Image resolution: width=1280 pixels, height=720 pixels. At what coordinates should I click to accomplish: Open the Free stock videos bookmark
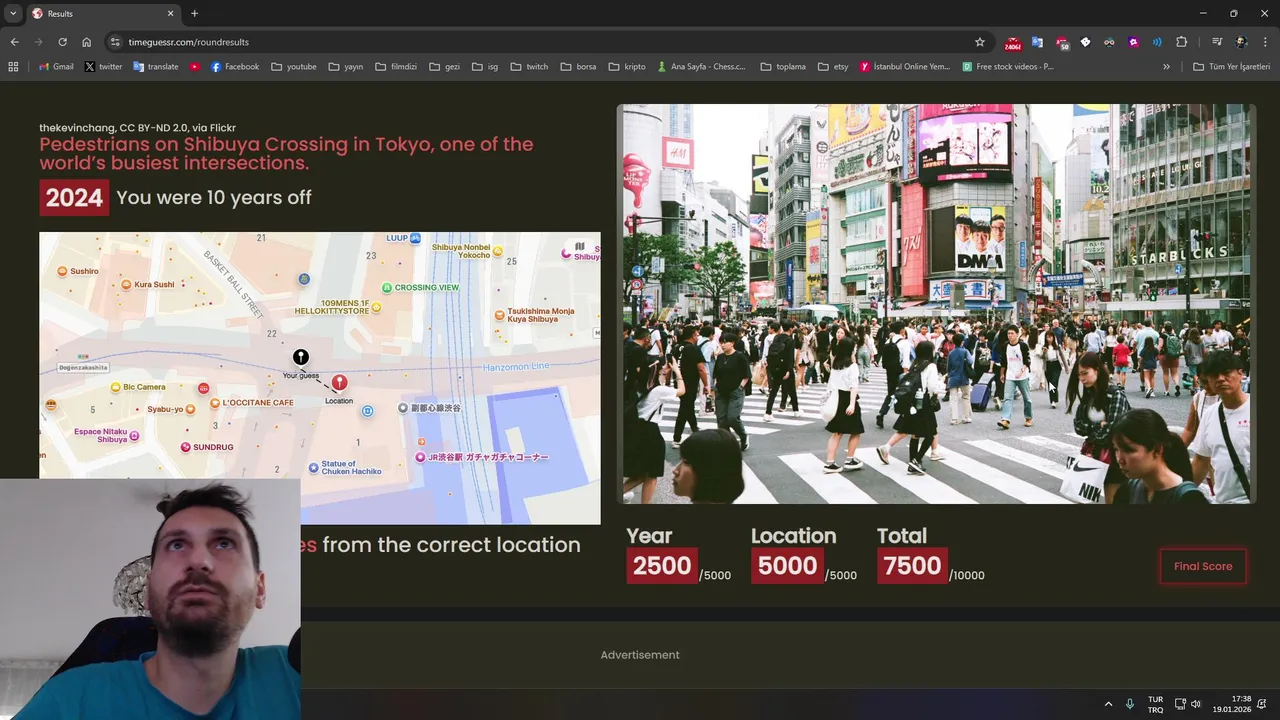(x=1008, y=67)
